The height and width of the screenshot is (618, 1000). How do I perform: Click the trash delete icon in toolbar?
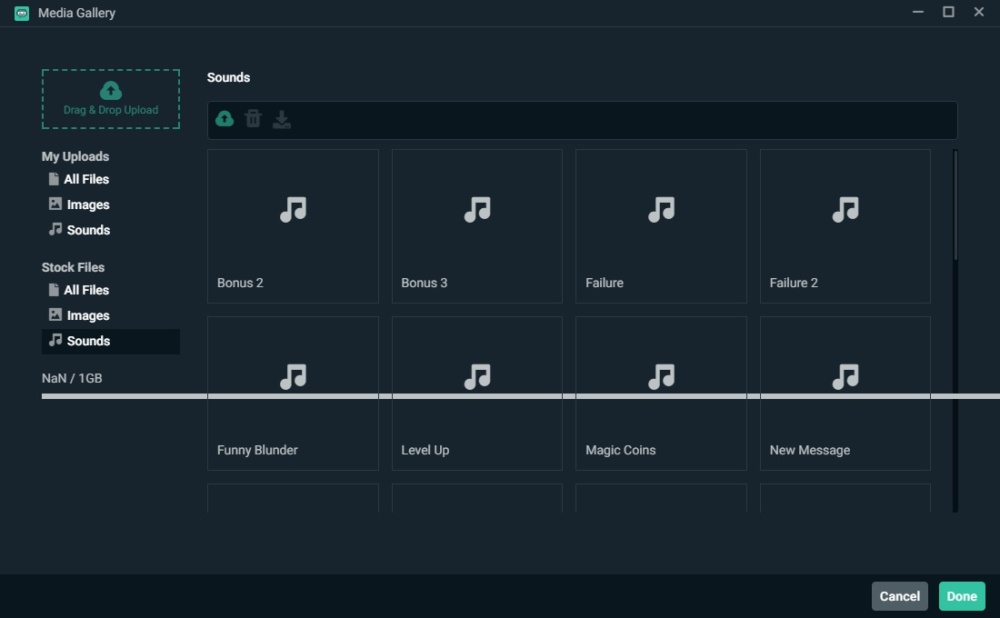(253, 119)
